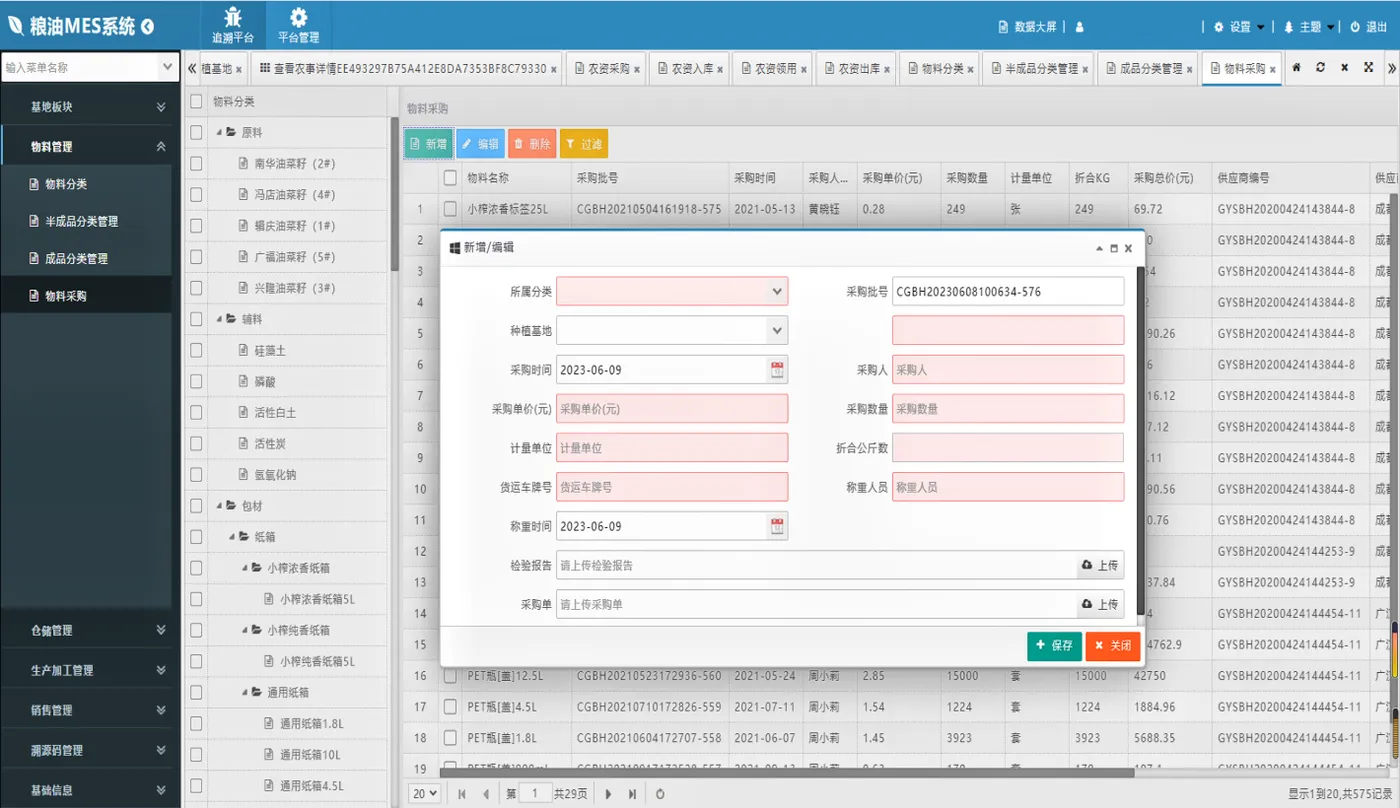This screenshot has width=1400, height=808.
Task: Tick checkbox for row PET瓶[盖]1.8L
Action: (x=450, y=738)
